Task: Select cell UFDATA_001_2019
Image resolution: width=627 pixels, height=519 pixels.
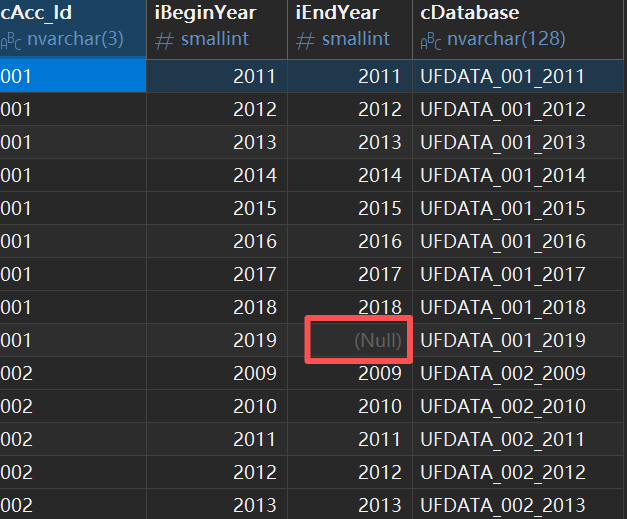Action: click(x=518, y=340)
